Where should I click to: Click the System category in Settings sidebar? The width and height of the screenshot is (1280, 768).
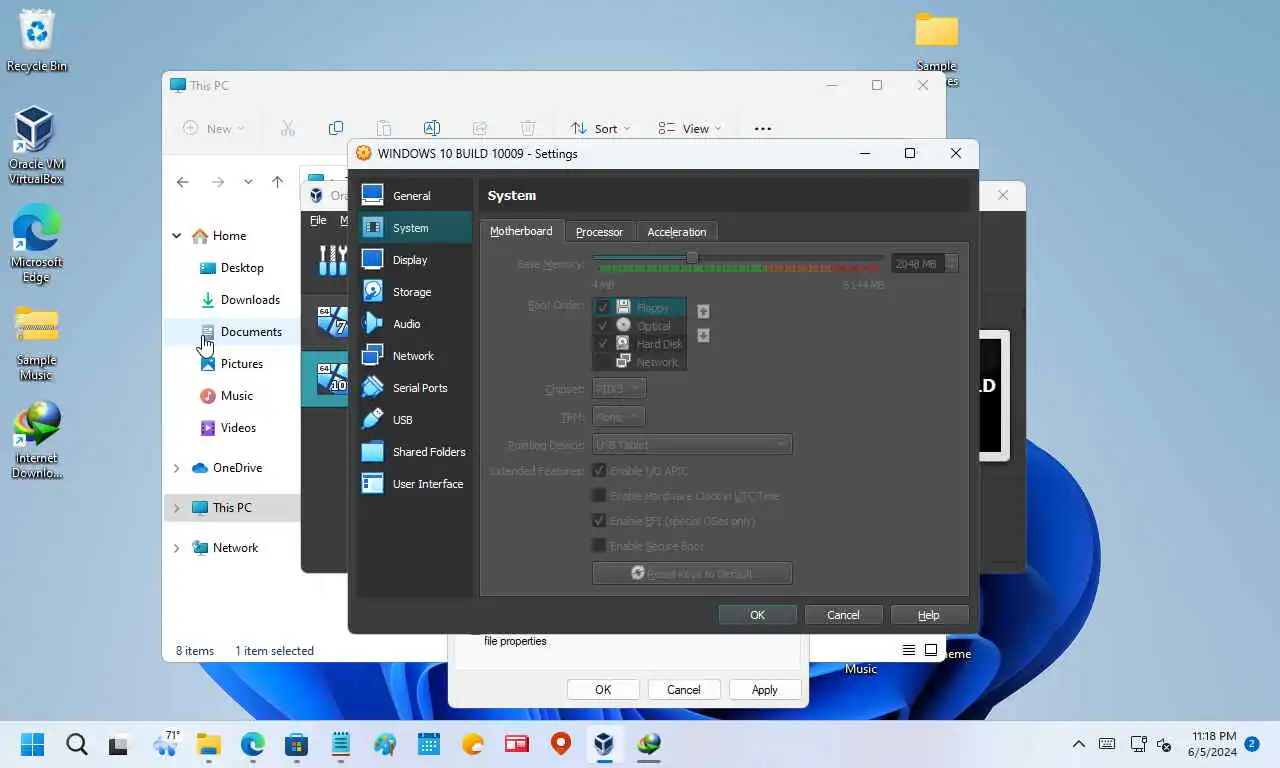[x=415, y=228]
